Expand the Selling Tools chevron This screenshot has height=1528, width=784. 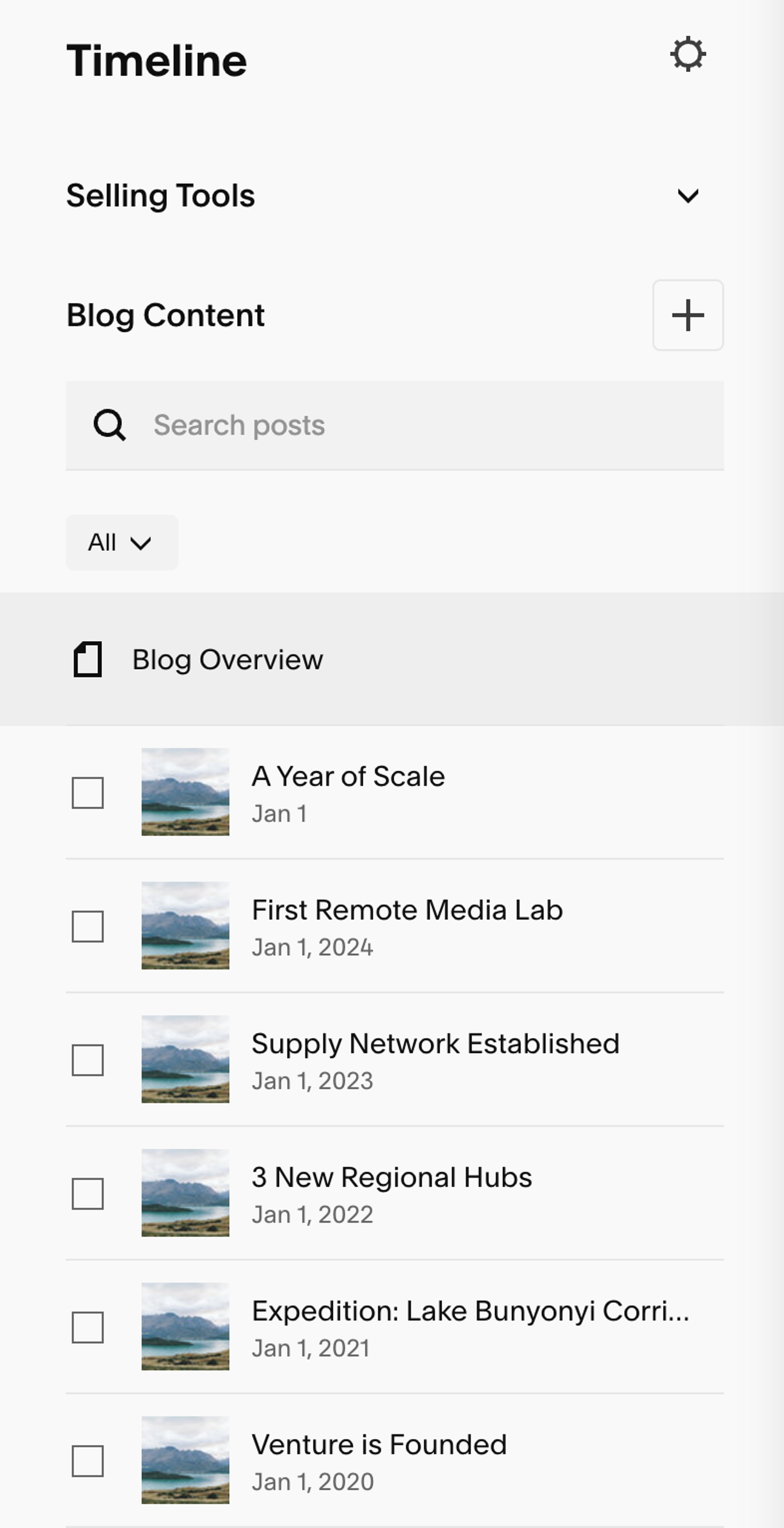coord(688,196)
